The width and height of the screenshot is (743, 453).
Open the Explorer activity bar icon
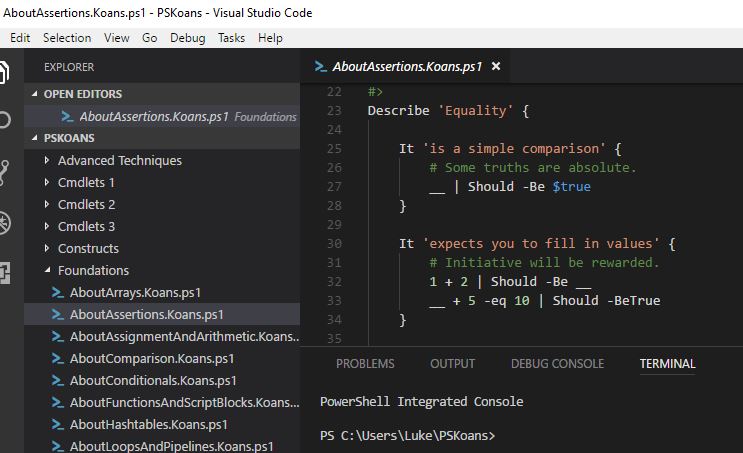[4, 72]
